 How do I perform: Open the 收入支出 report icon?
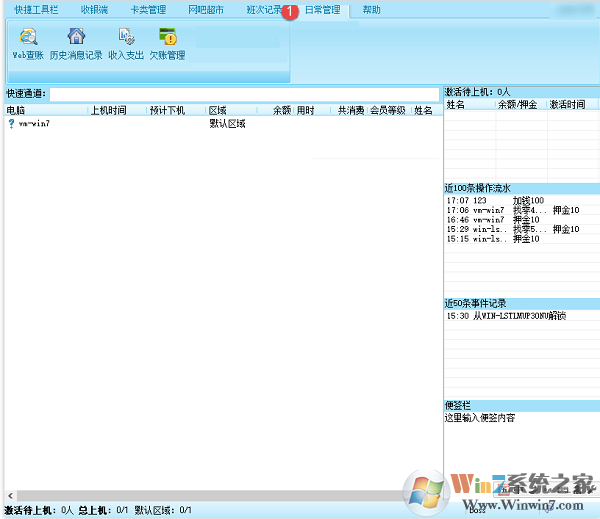click(126, 37)
